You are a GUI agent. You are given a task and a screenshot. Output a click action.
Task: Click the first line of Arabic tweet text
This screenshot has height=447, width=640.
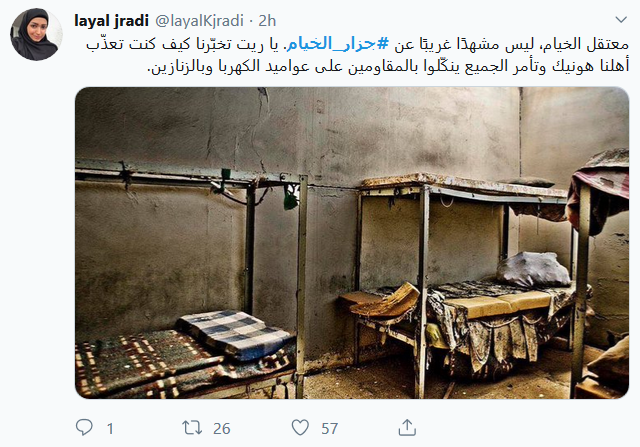click(358, 44)
